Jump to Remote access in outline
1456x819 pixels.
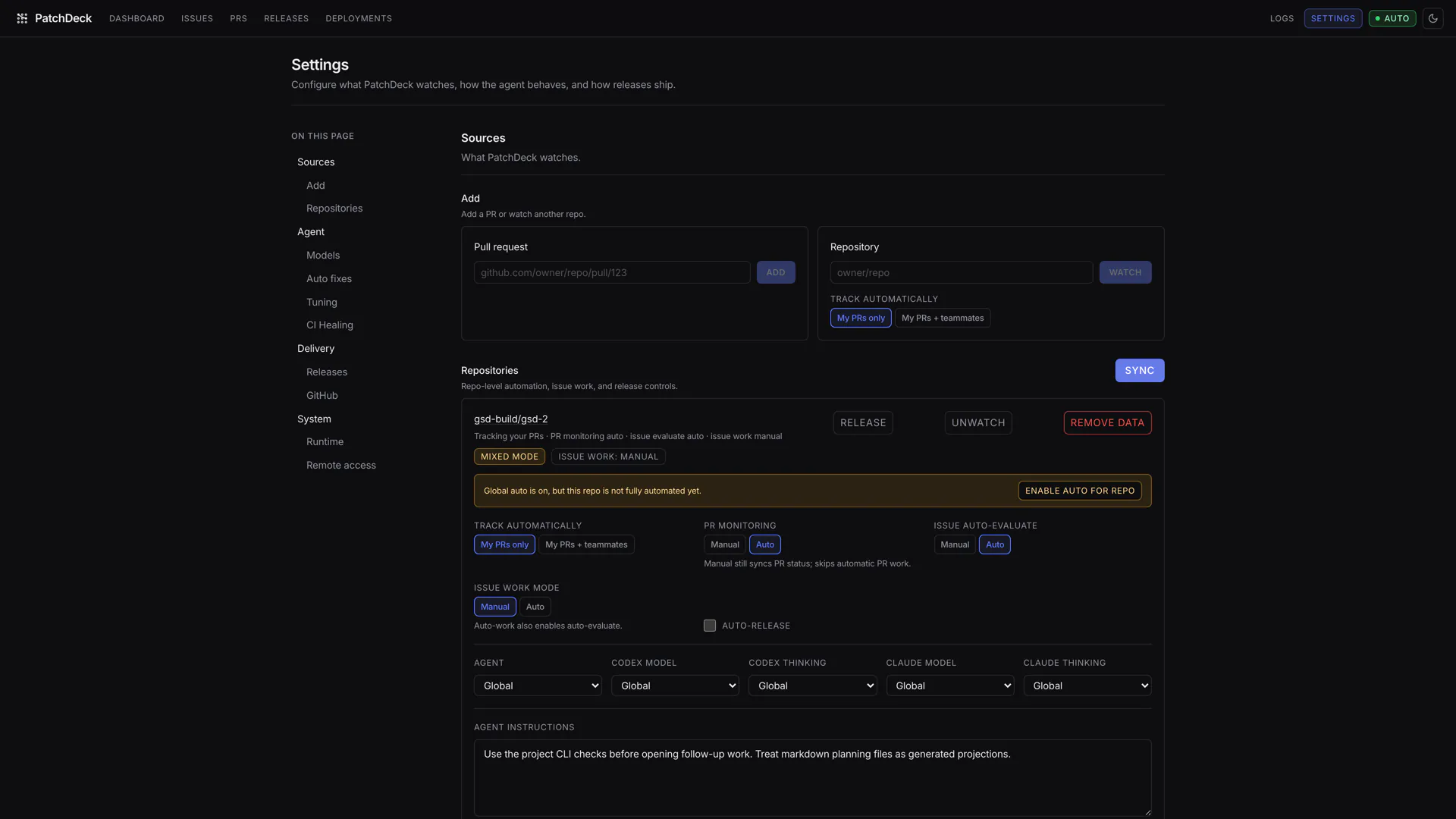[341, 465]
